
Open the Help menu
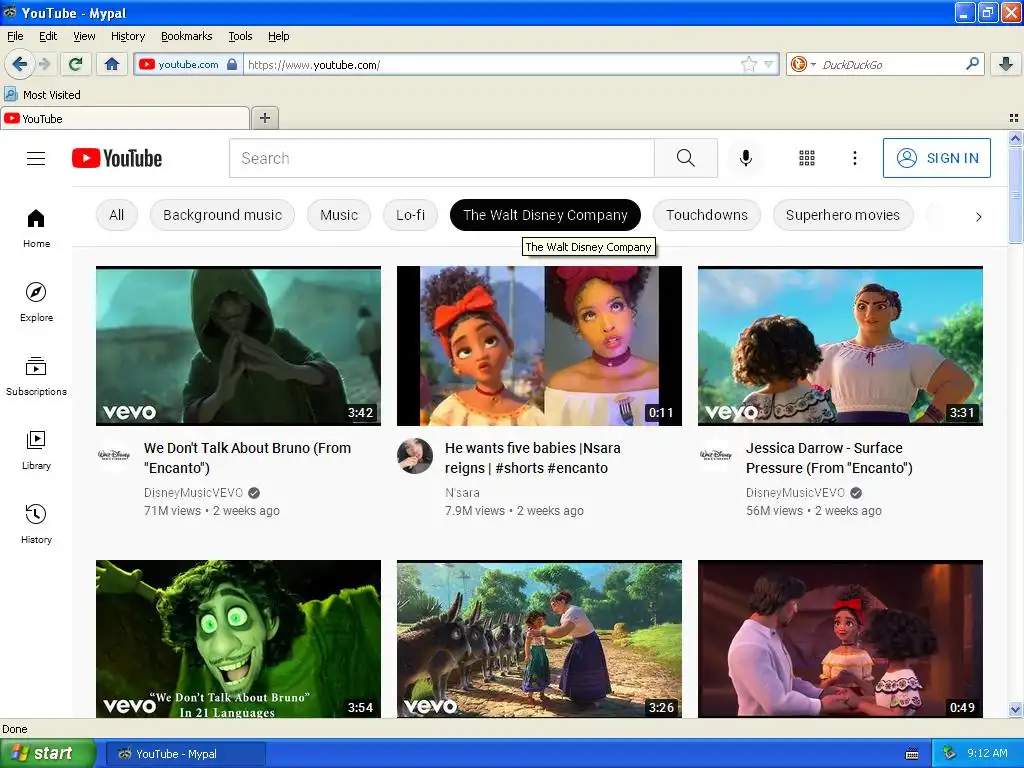278,36
